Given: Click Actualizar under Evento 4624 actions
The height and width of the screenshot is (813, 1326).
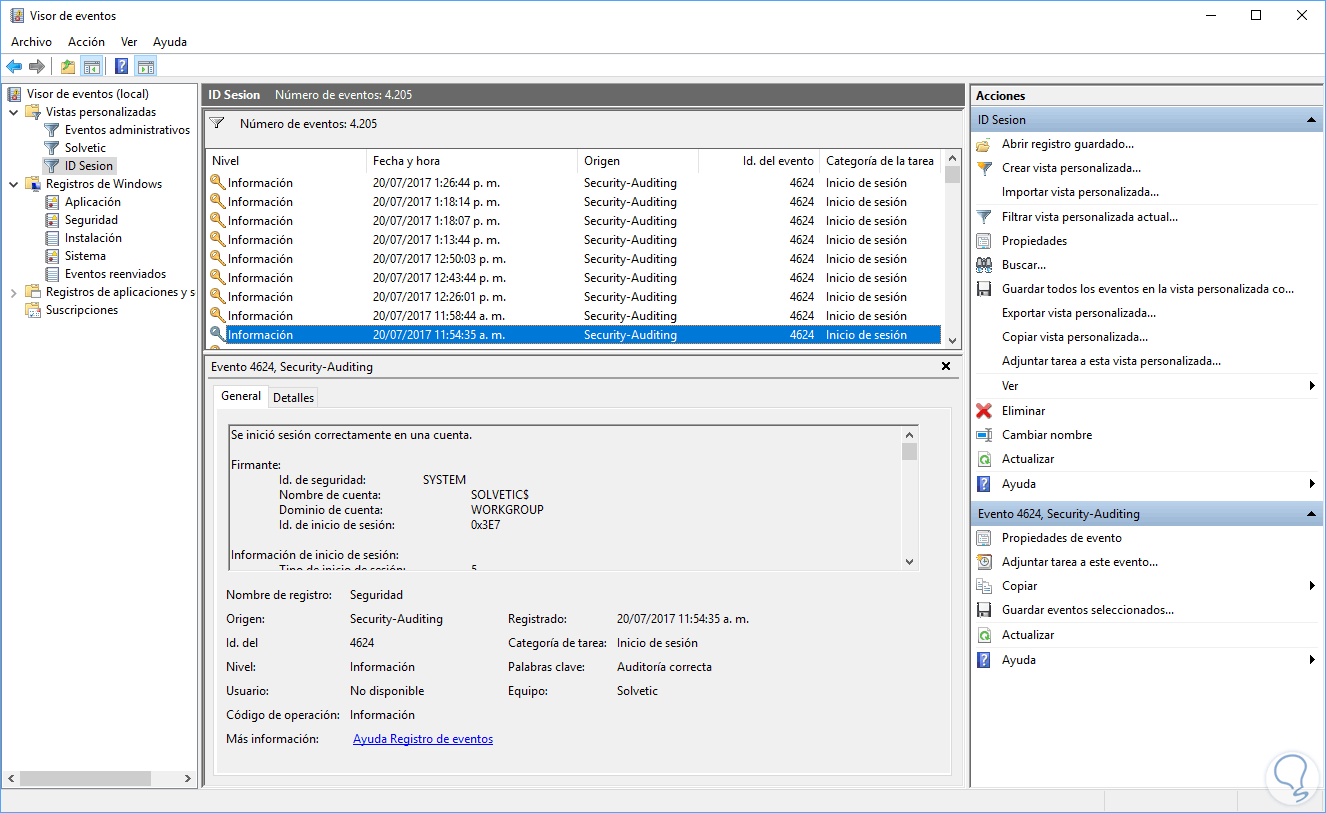Looking at the screenshot, I should (1028, 635).
